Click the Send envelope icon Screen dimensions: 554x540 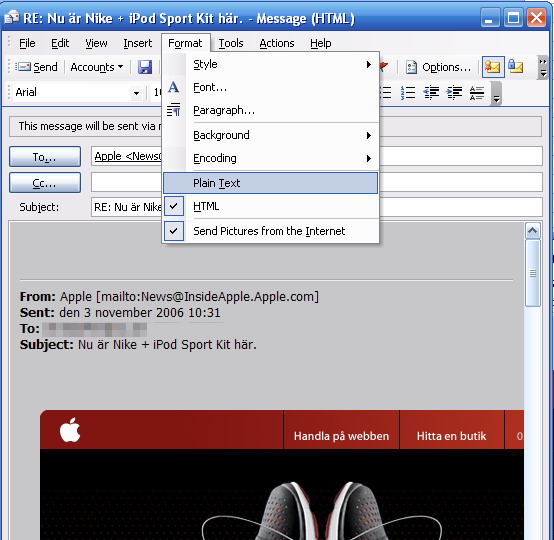click(24, 66)
